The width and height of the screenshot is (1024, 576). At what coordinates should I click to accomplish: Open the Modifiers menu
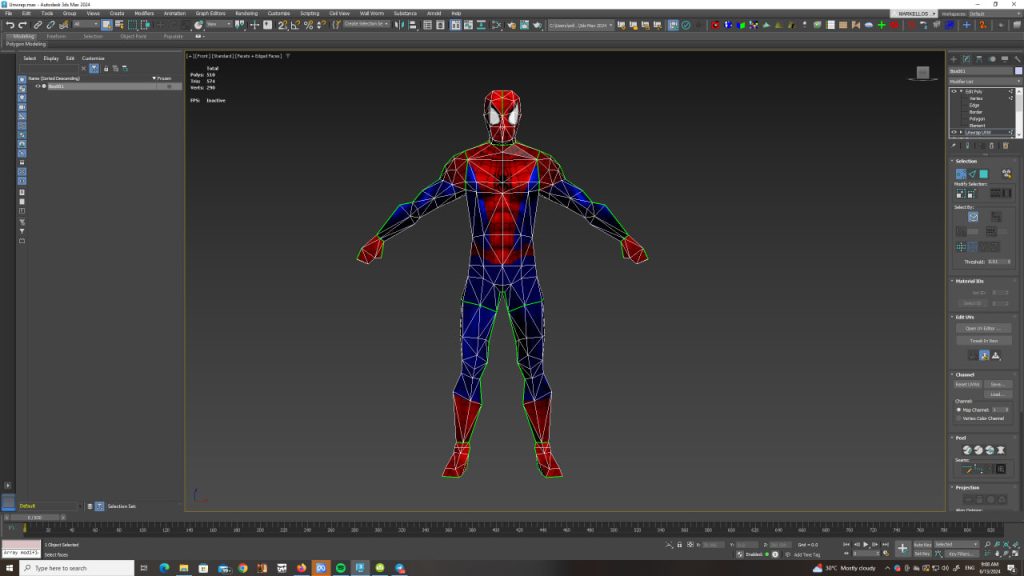tap(144, 13)
